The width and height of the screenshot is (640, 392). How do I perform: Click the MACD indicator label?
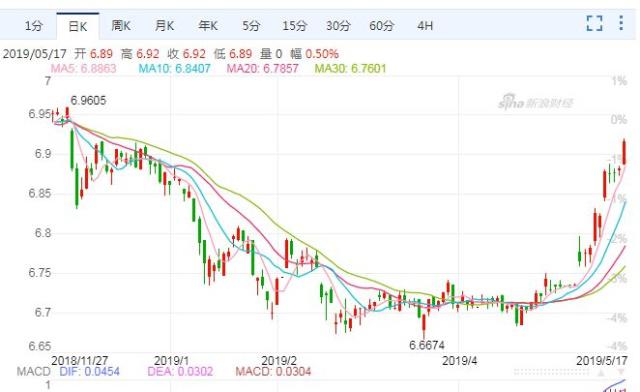33,372
